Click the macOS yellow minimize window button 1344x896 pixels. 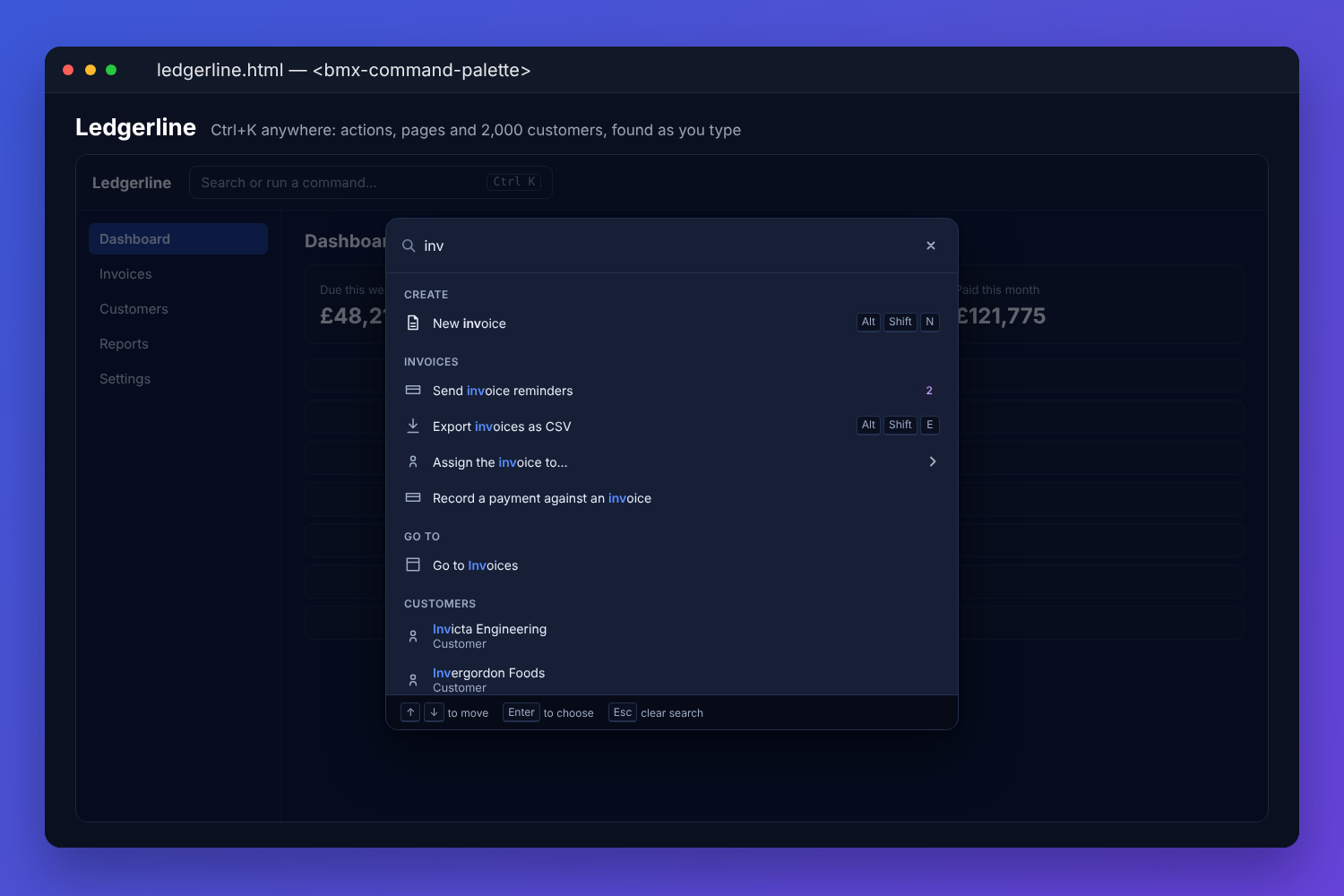click(90, 70)
